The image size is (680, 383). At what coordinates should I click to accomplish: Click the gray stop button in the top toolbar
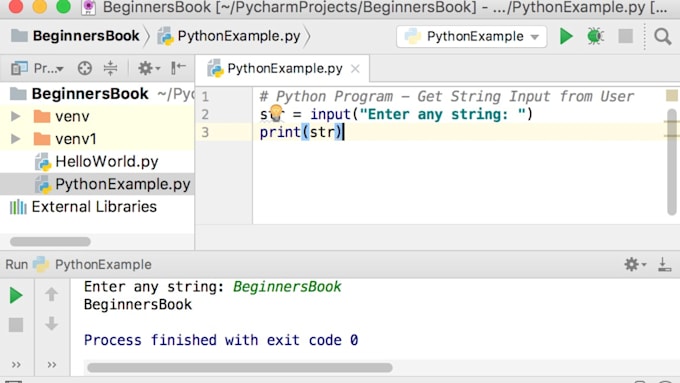pos(625,36)
